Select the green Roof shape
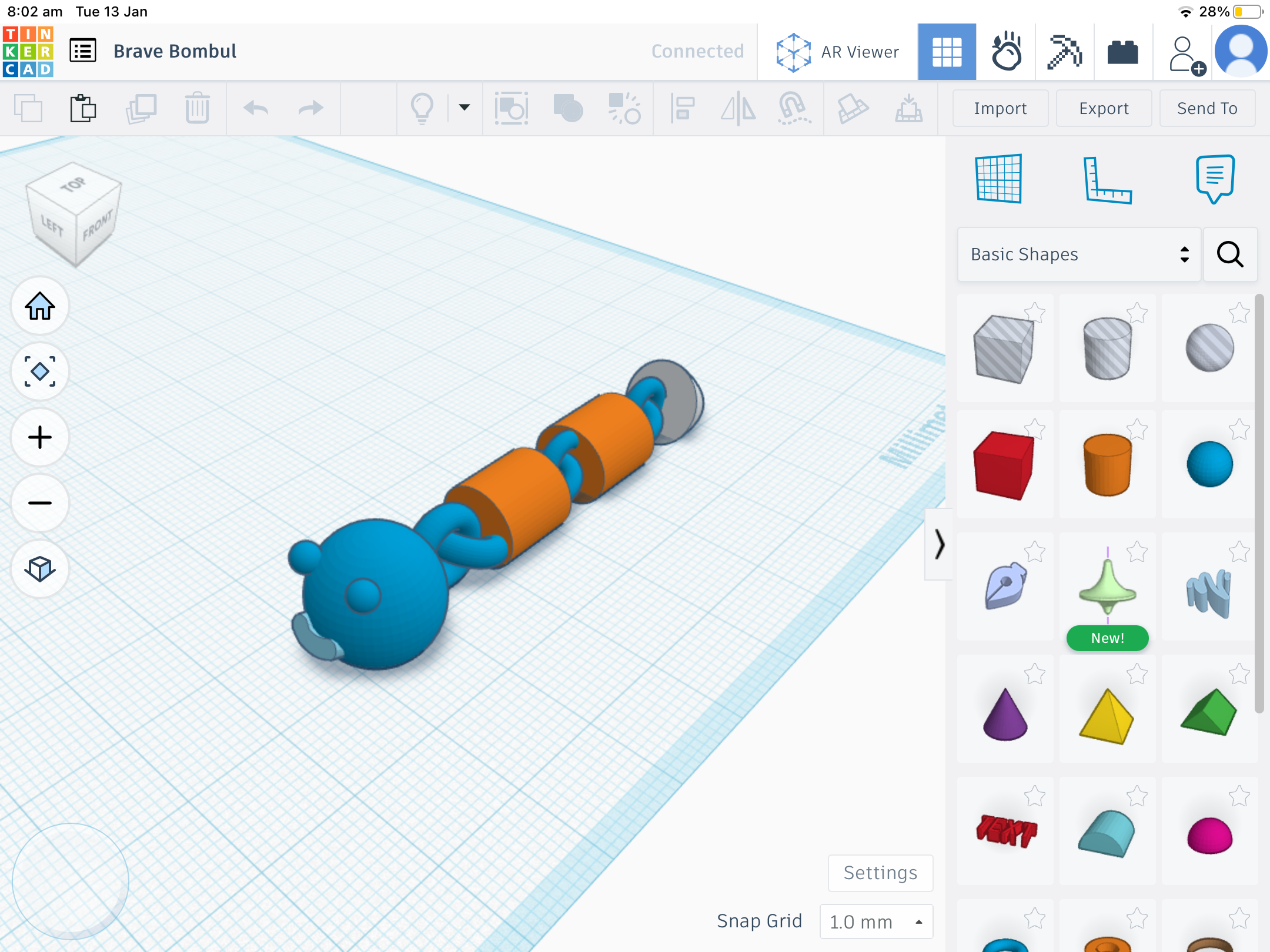 1208,712
